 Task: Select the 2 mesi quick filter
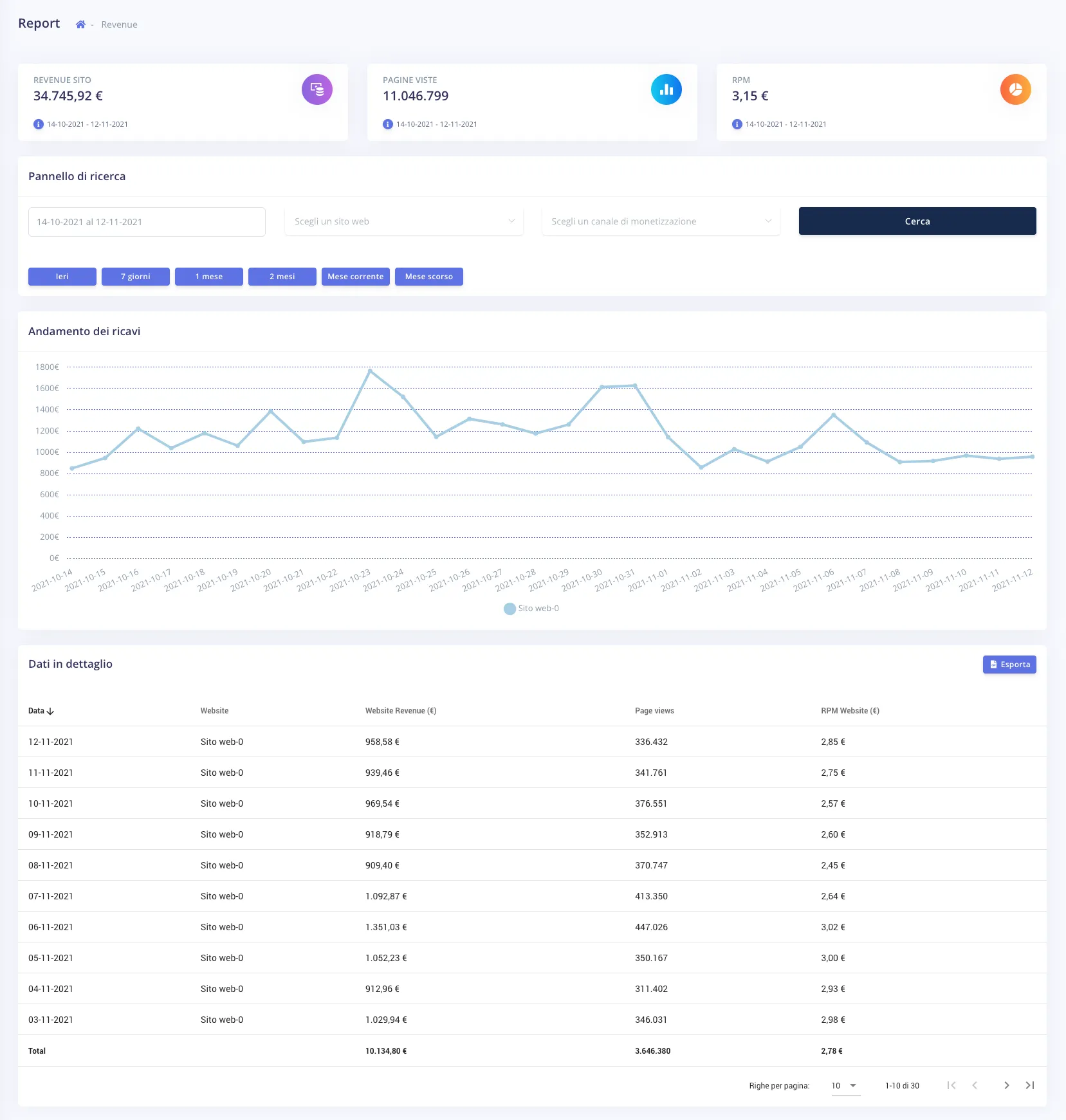click(282, 277)
